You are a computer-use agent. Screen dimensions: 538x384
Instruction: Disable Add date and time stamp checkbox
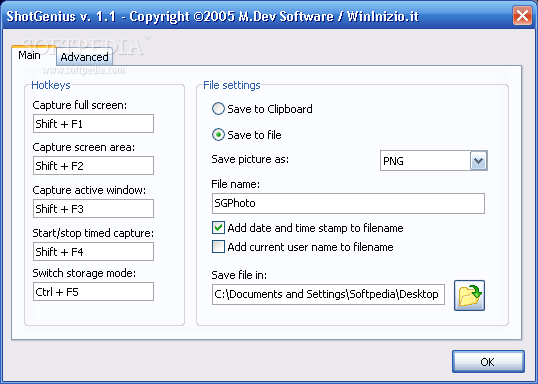218,228
